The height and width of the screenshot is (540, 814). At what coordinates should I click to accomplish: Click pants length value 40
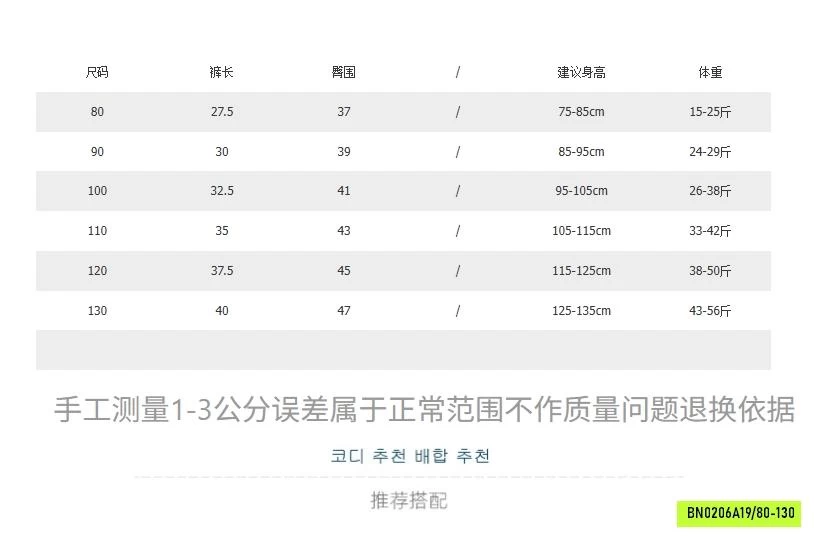click(x=222, y=310)
